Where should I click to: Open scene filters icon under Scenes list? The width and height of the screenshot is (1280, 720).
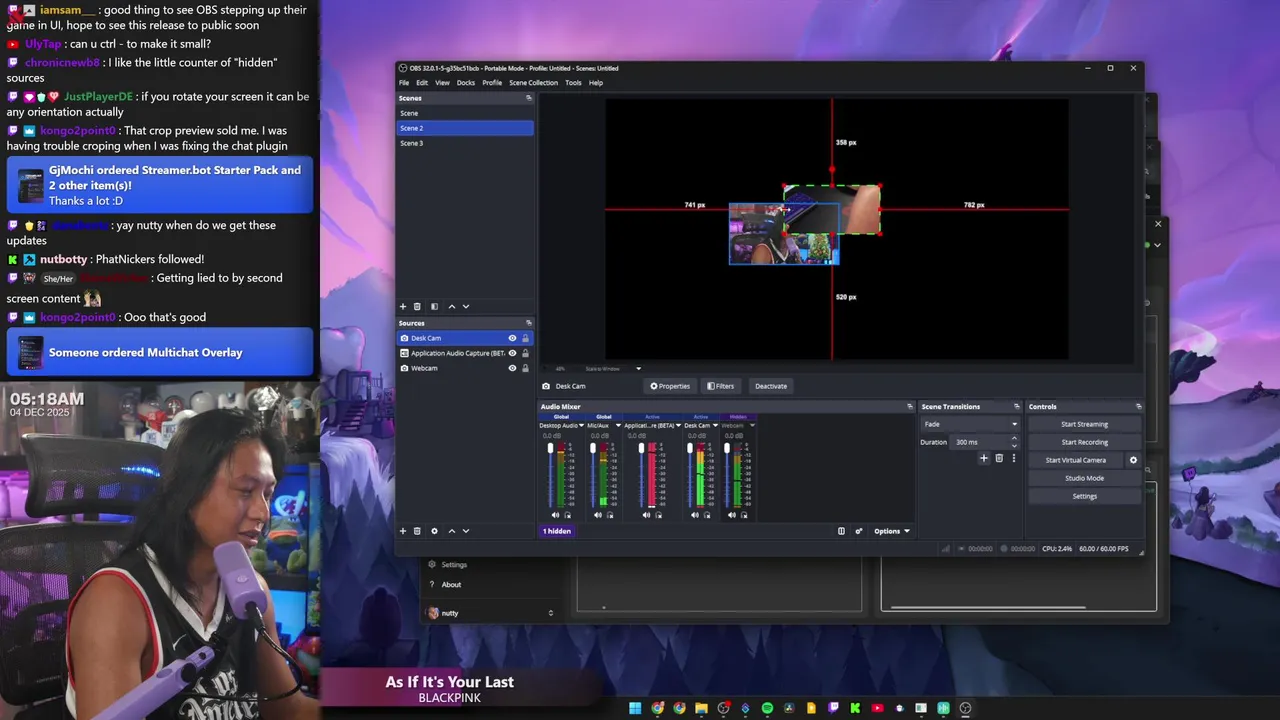(x=434, y=307)
